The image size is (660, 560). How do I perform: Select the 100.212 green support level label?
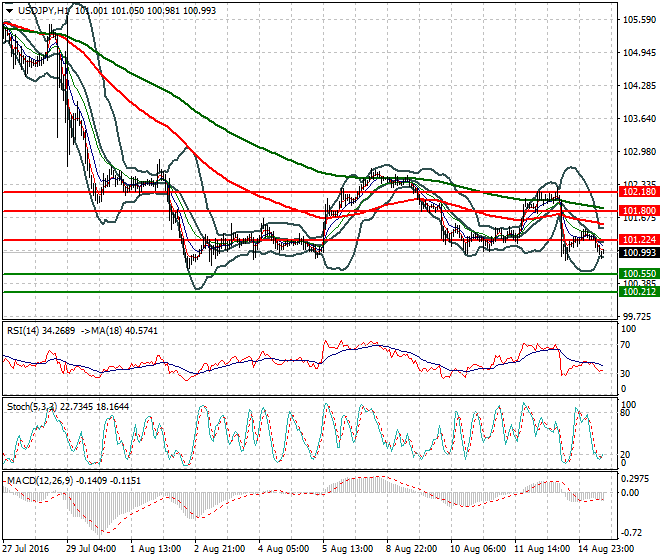pyautogui.click(x=638, y=292)
